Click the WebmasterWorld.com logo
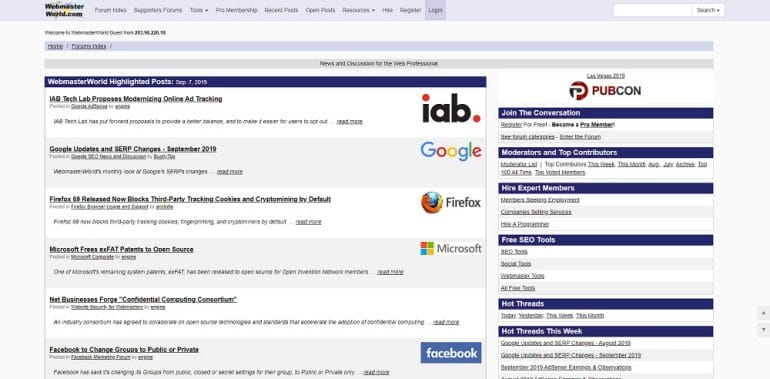Viewport: 770px width, 379px height. [64, 10]
